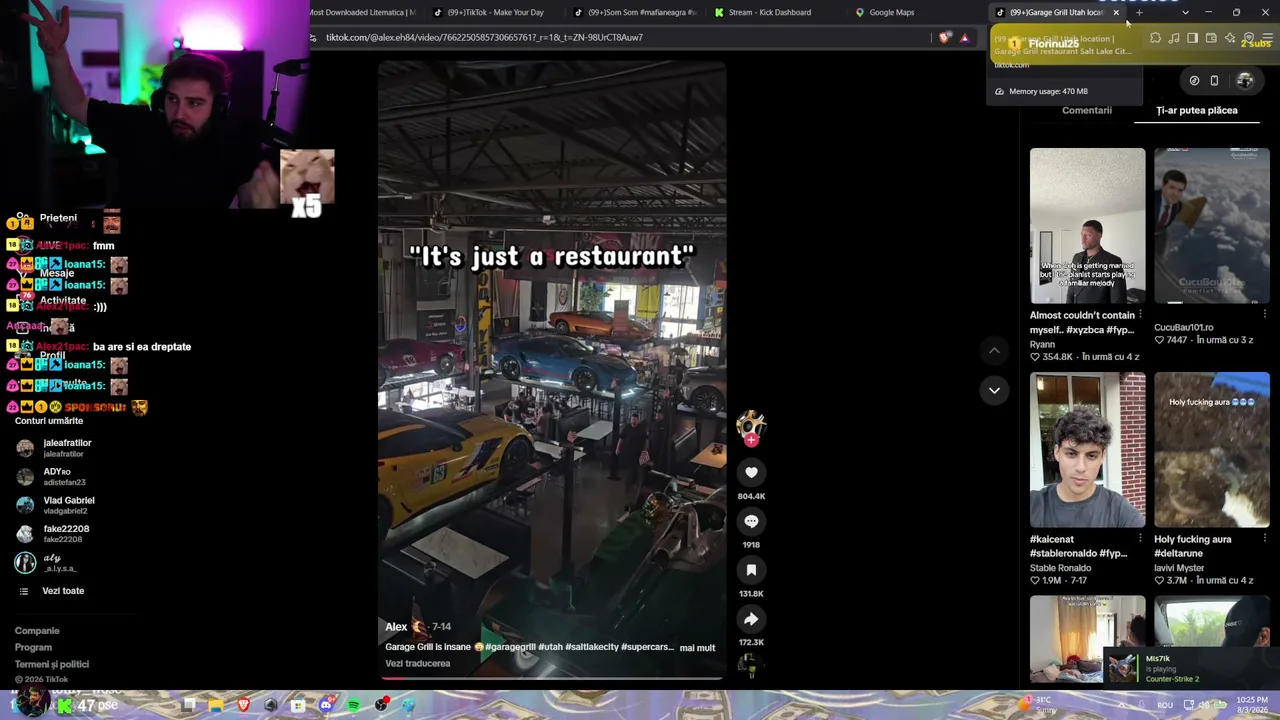Like the Garage Grill video

point(751,472)
